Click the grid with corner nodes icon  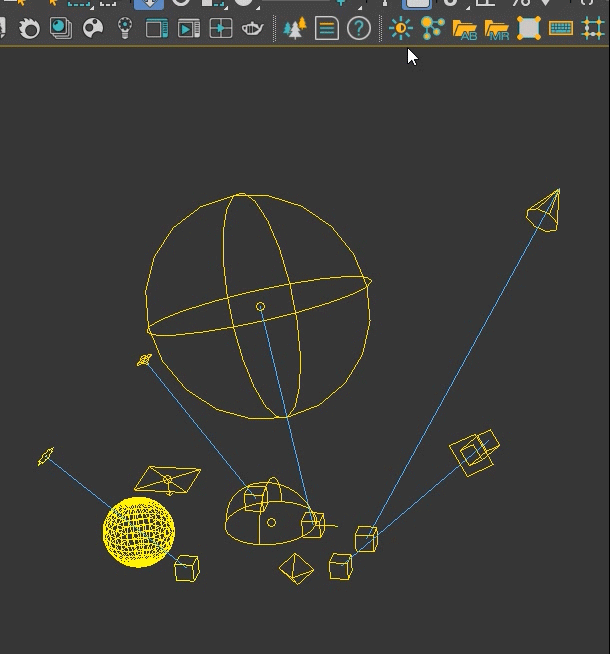[x=592, y=28]
